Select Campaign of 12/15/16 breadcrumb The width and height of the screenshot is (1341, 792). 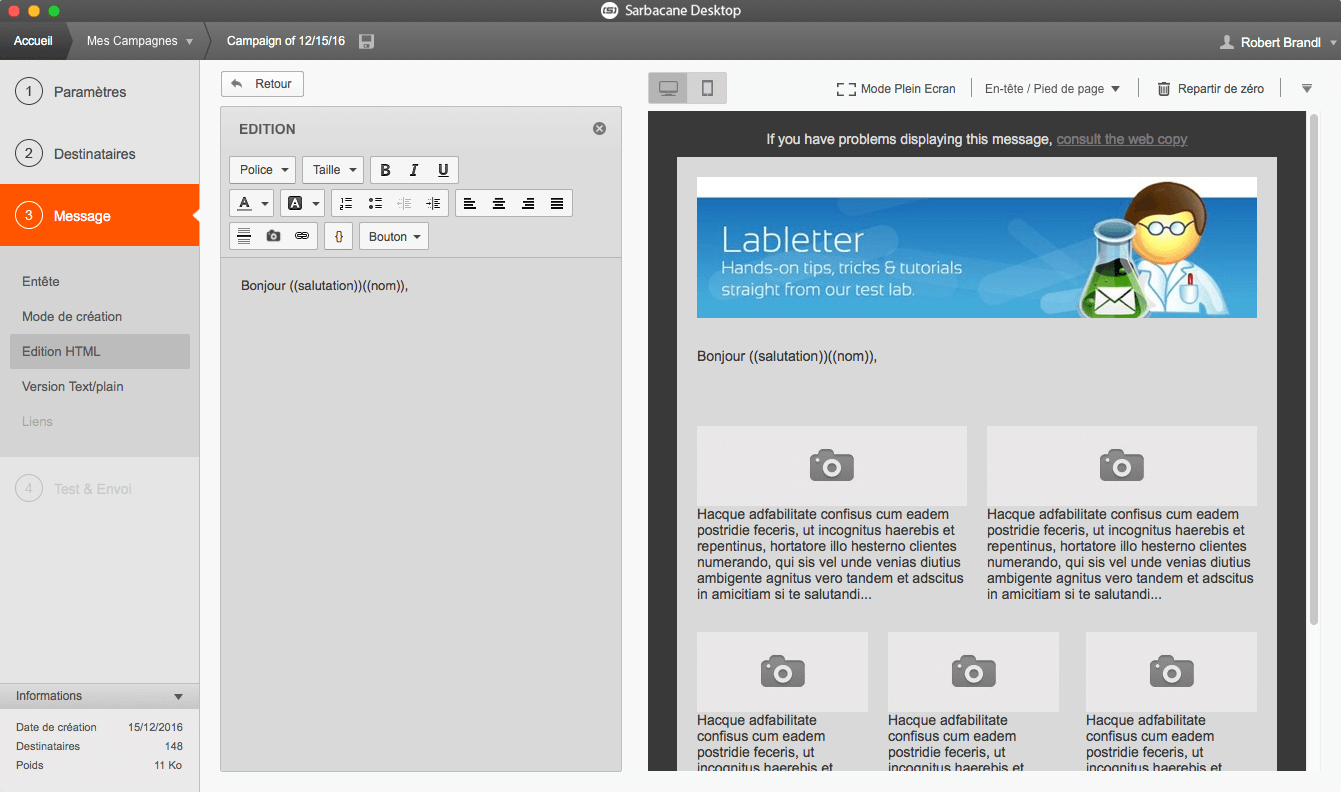pyautogui.click(x=286, y=41)
